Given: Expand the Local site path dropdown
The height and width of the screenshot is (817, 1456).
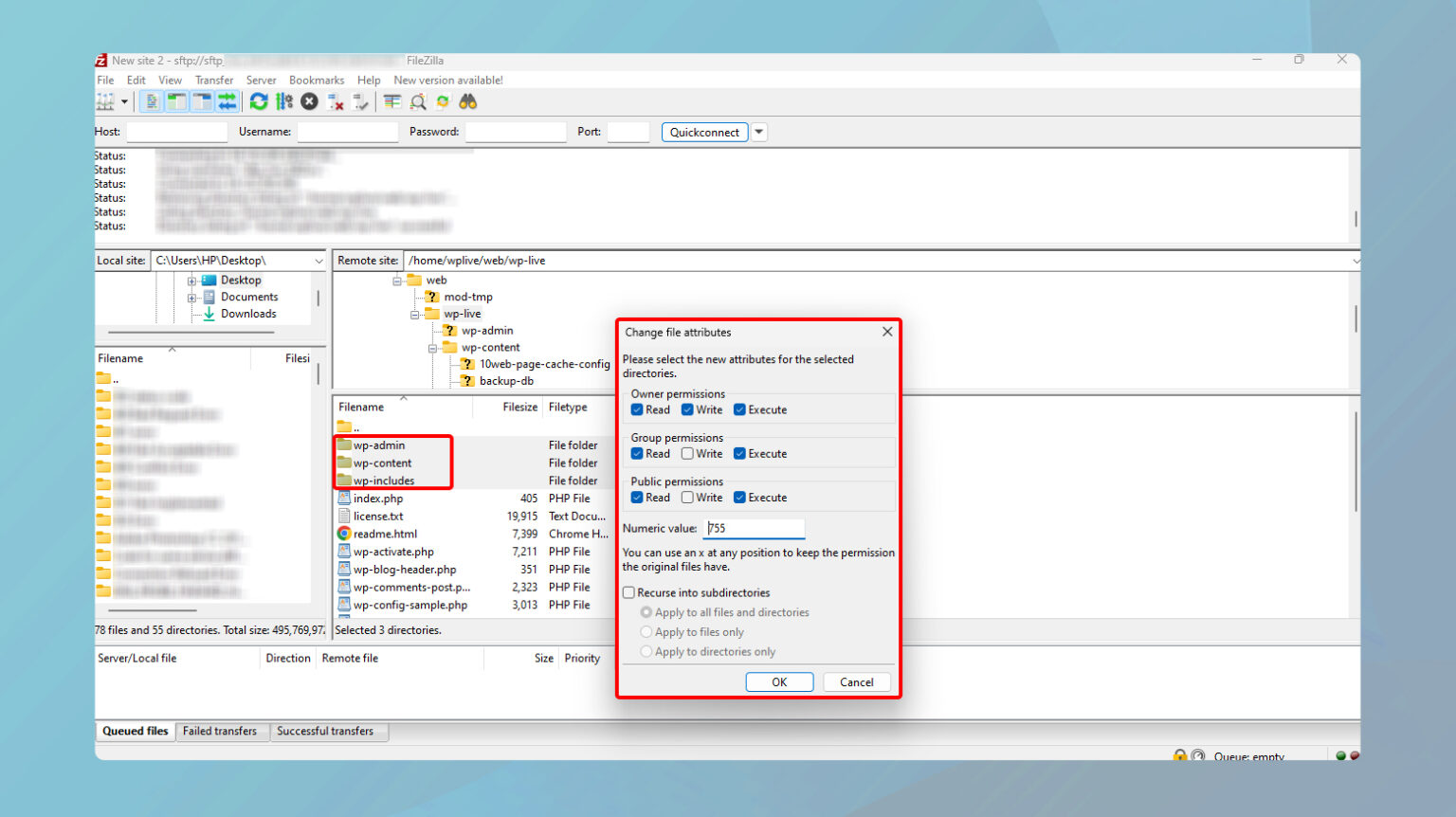Looking at the screenshot, I should click(318, 261).
